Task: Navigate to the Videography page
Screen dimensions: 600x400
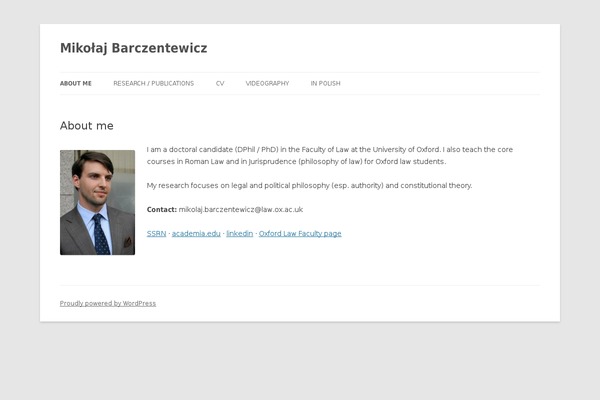Action: [267, 84]
